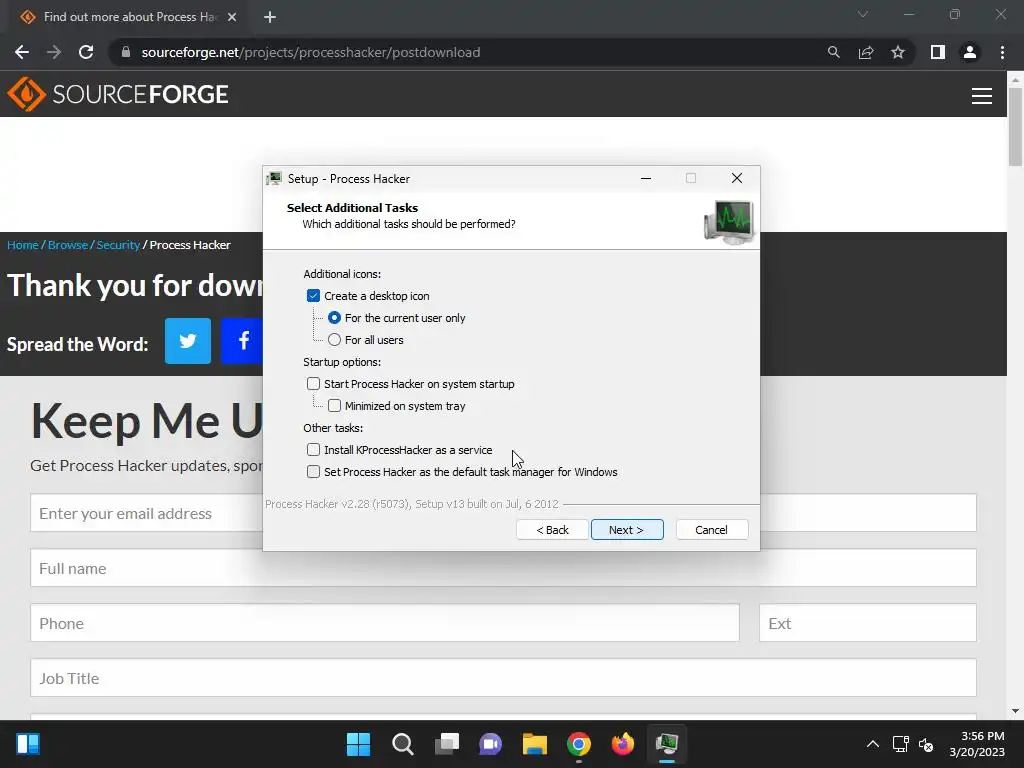Open Windows taskbar Search
The height and width of the screenshot is (768, 1024).
[x=403, y=744]
